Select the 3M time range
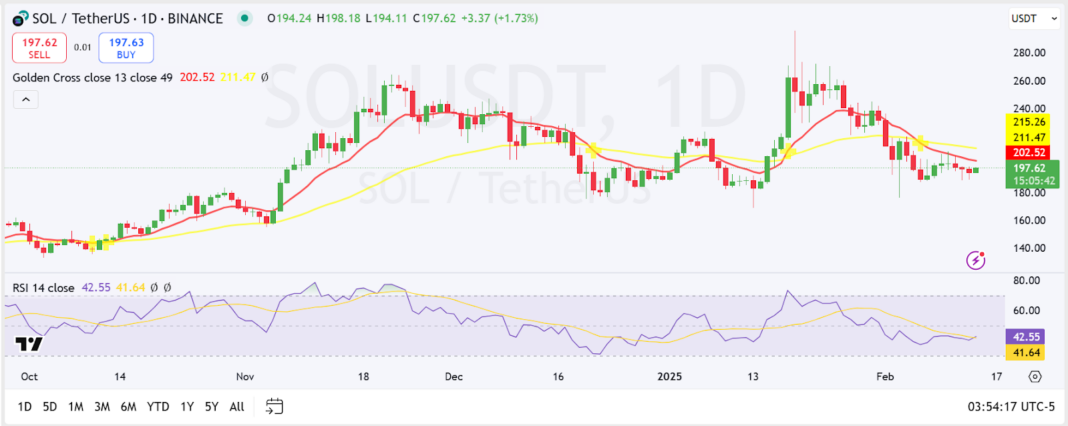The image size is (1068, 426). click(102, 407)
